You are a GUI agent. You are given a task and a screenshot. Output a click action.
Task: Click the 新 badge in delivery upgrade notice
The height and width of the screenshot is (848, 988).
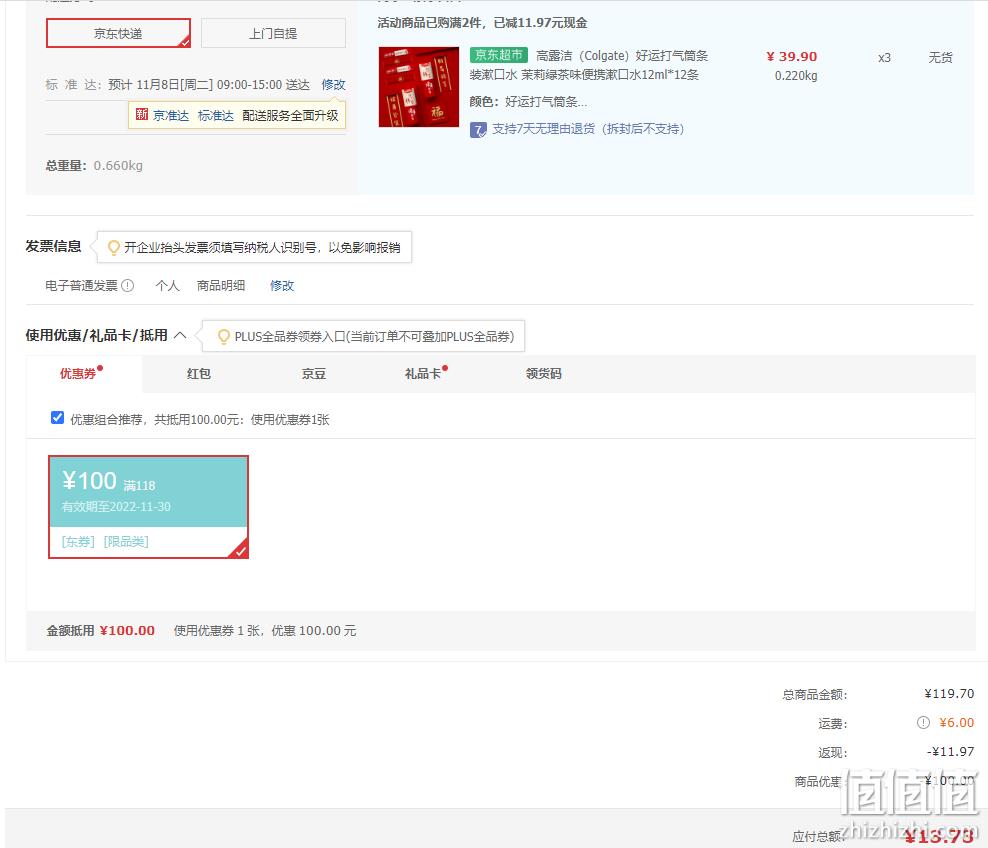142,115
